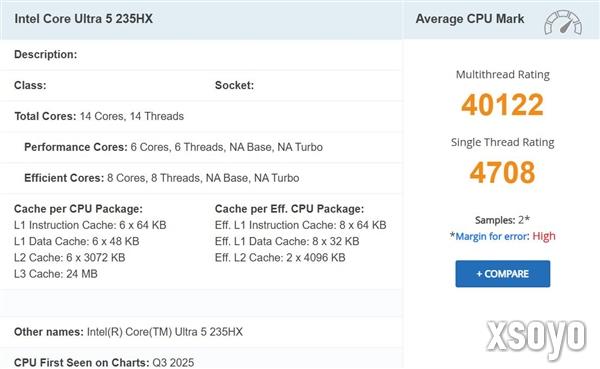
Task: Select CPU First Seen on Charts Q3 2025
Action: click(x=104, y=362)
